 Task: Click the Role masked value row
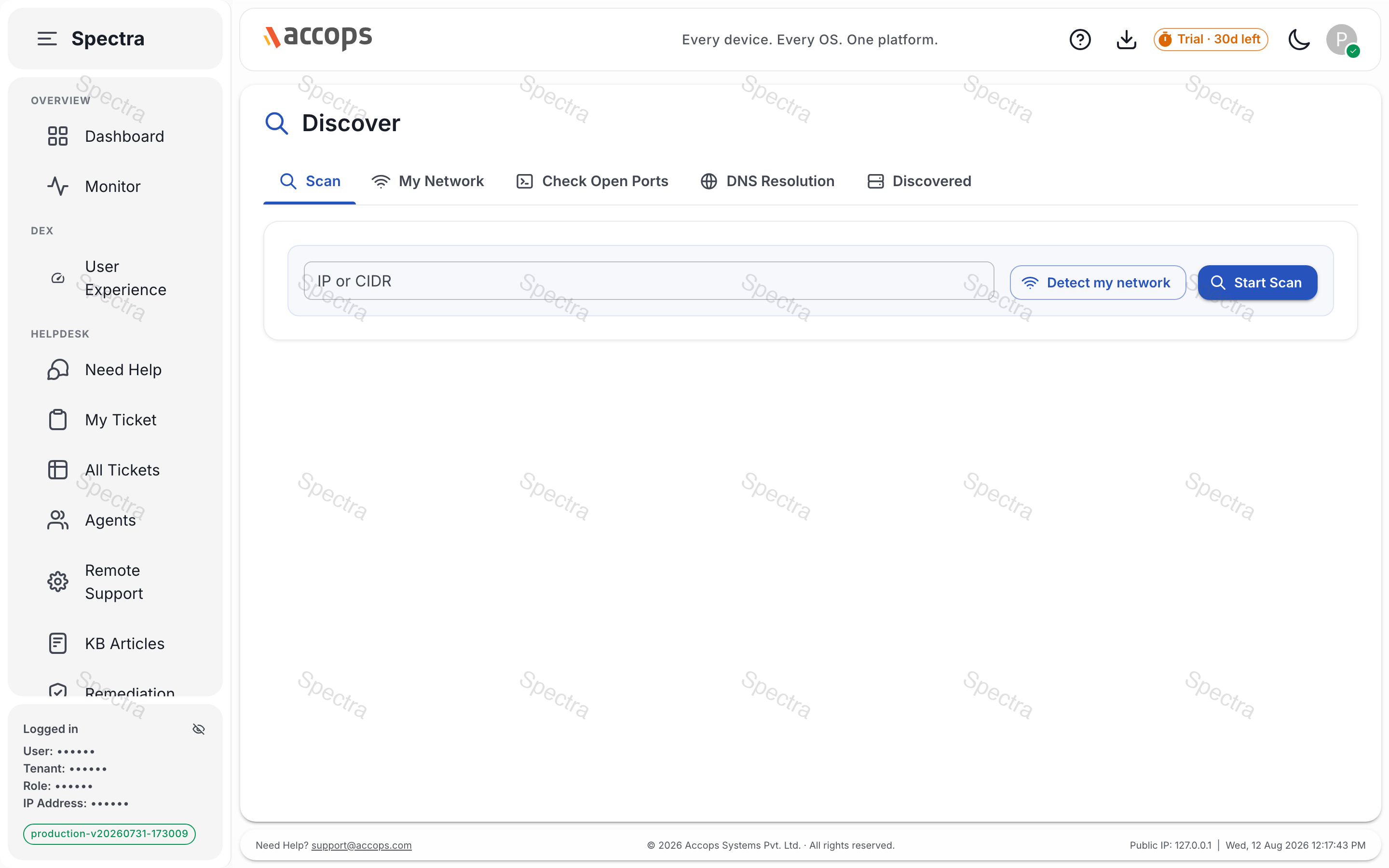click(58, 786)
